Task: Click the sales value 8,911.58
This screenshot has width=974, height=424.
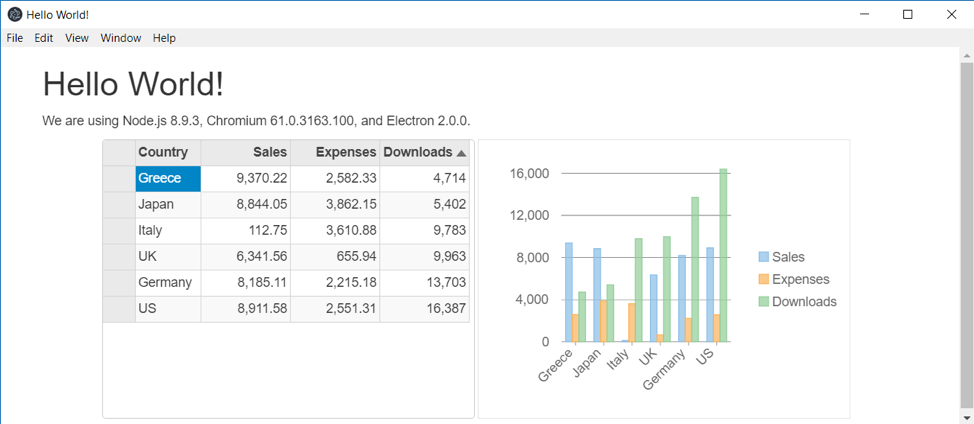Action: pyautogui.click(x=245, y=309)
